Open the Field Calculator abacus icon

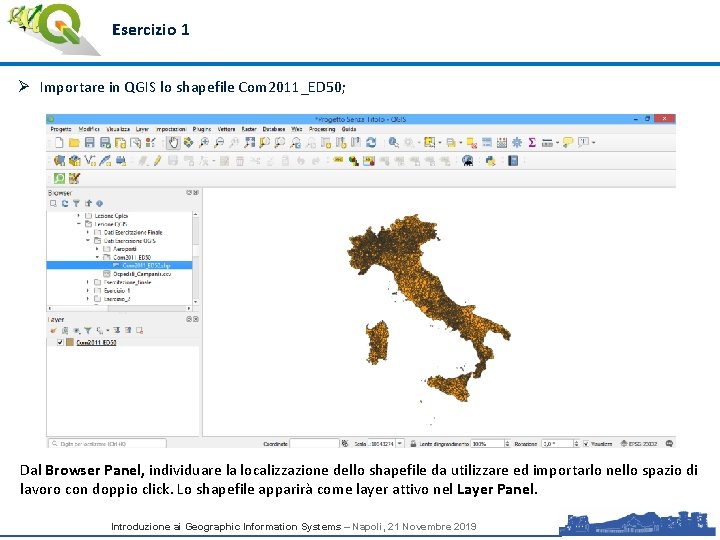502,143
